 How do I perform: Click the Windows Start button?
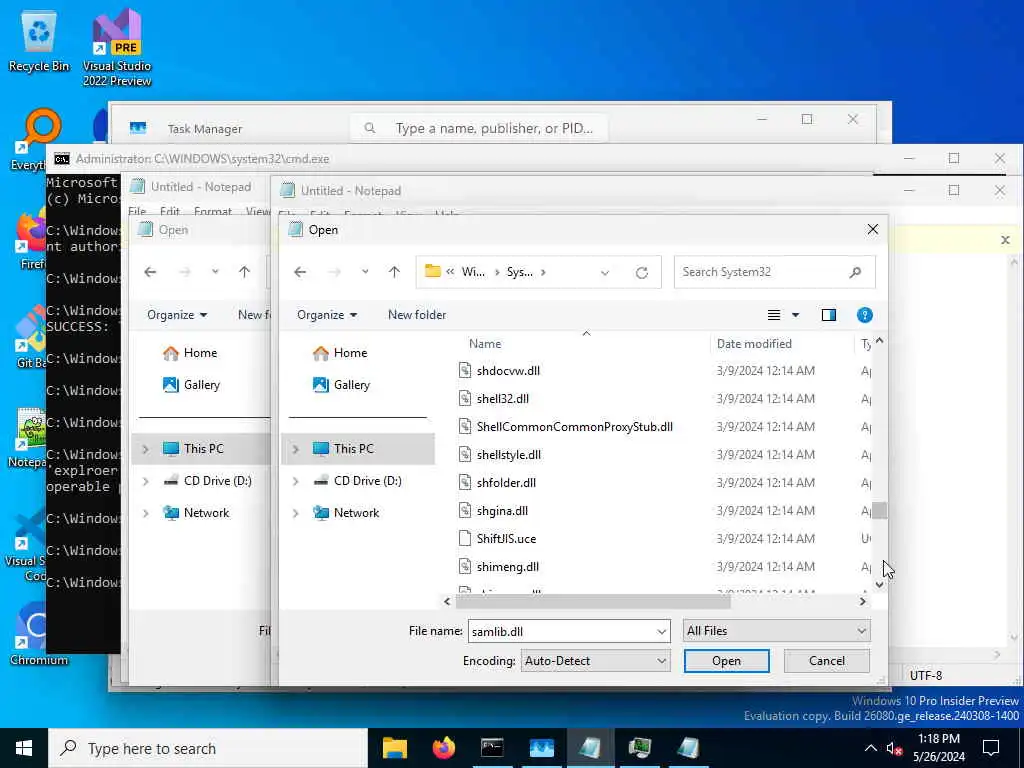(x=24, y=748)
